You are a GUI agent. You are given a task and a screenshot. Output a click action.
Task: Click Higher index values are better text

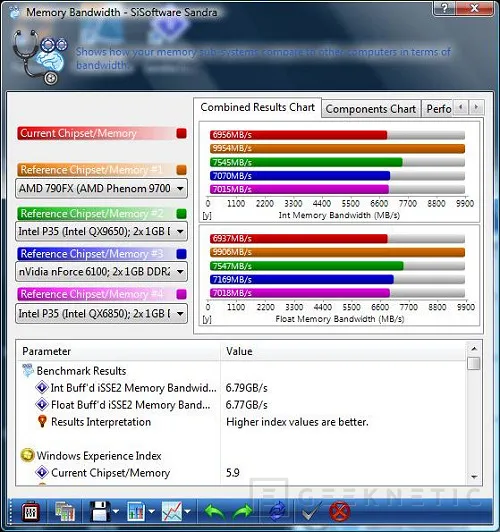(297, 422)
